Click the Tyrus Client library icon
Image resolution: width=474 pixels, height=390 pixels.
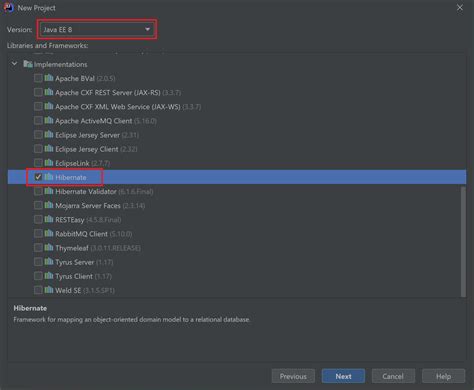(x=49, y=276)
